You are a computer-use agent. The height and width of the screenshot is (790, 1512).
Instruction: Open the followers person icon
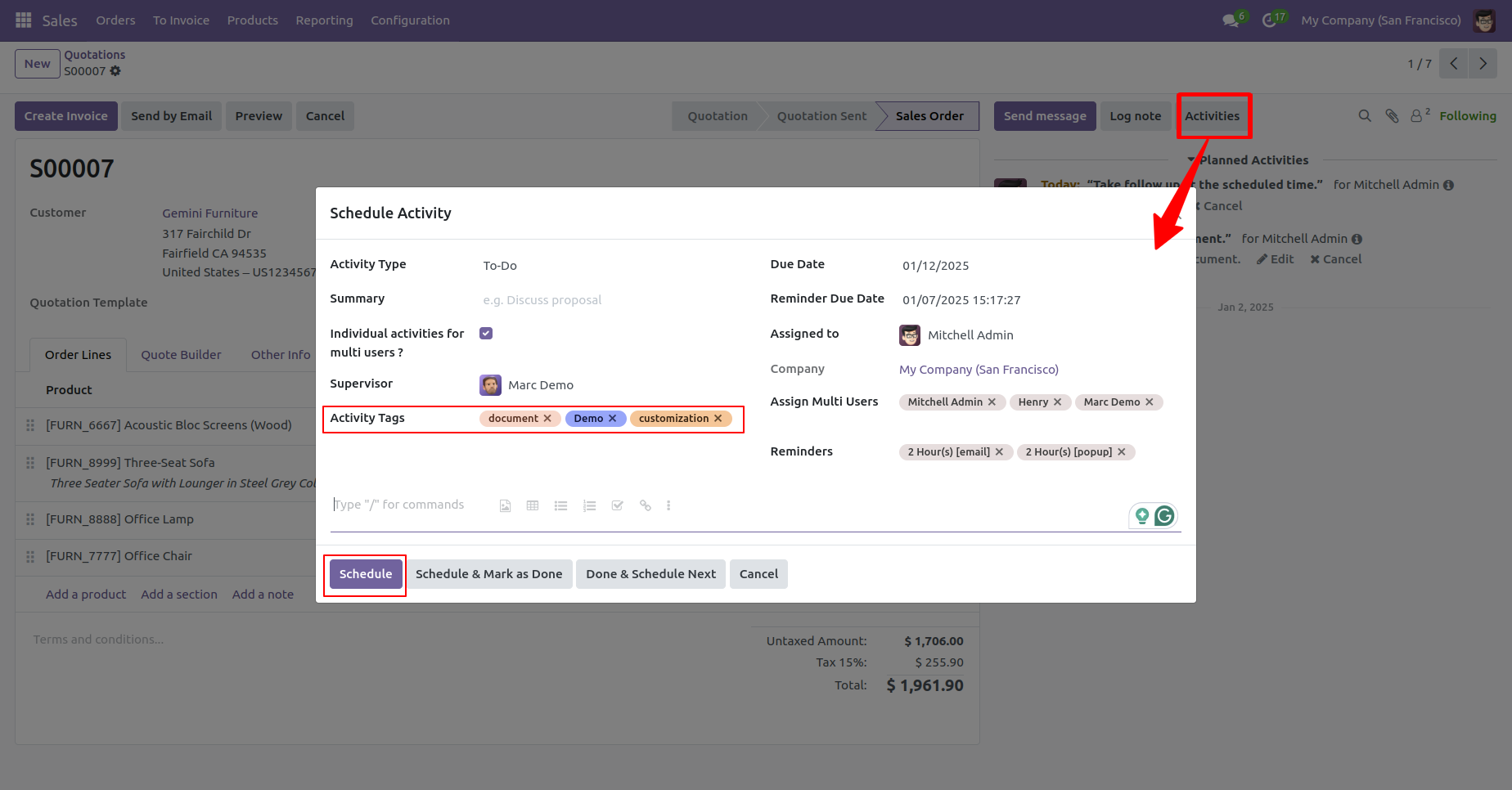tap(1417, 116)
